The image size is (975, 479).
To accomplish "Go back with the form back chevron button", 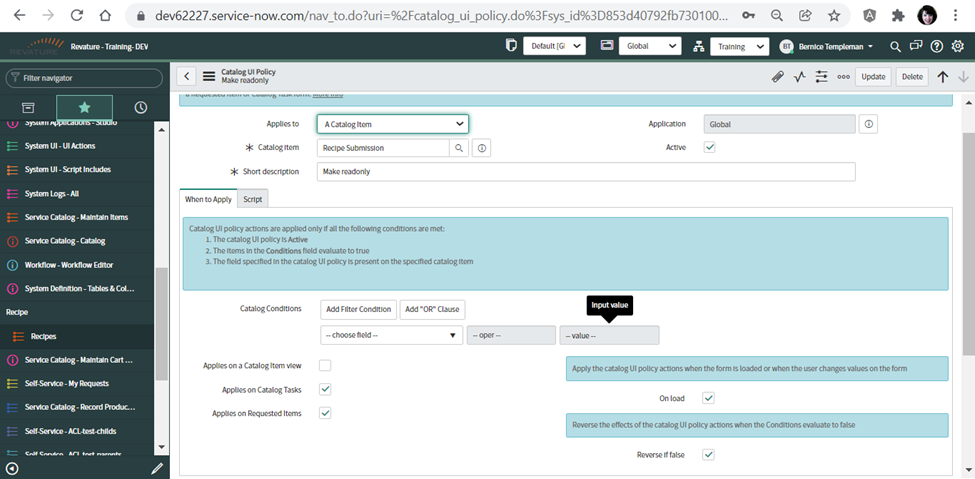I will [x=187, y=77].
